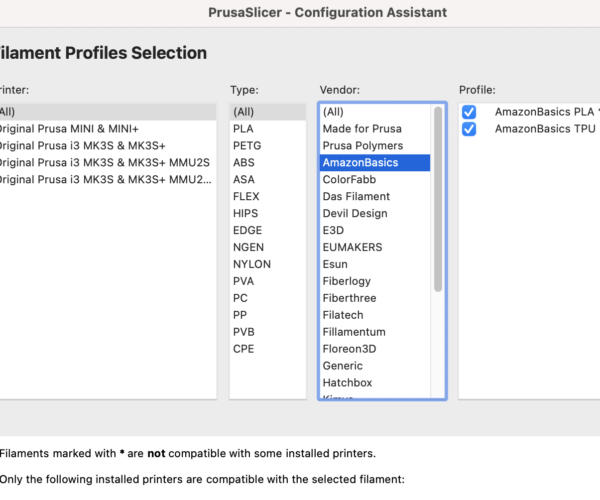Select Original Prusa i3 MK3S & MK3S+ printer
600x500 pixels.
[108, 146]
